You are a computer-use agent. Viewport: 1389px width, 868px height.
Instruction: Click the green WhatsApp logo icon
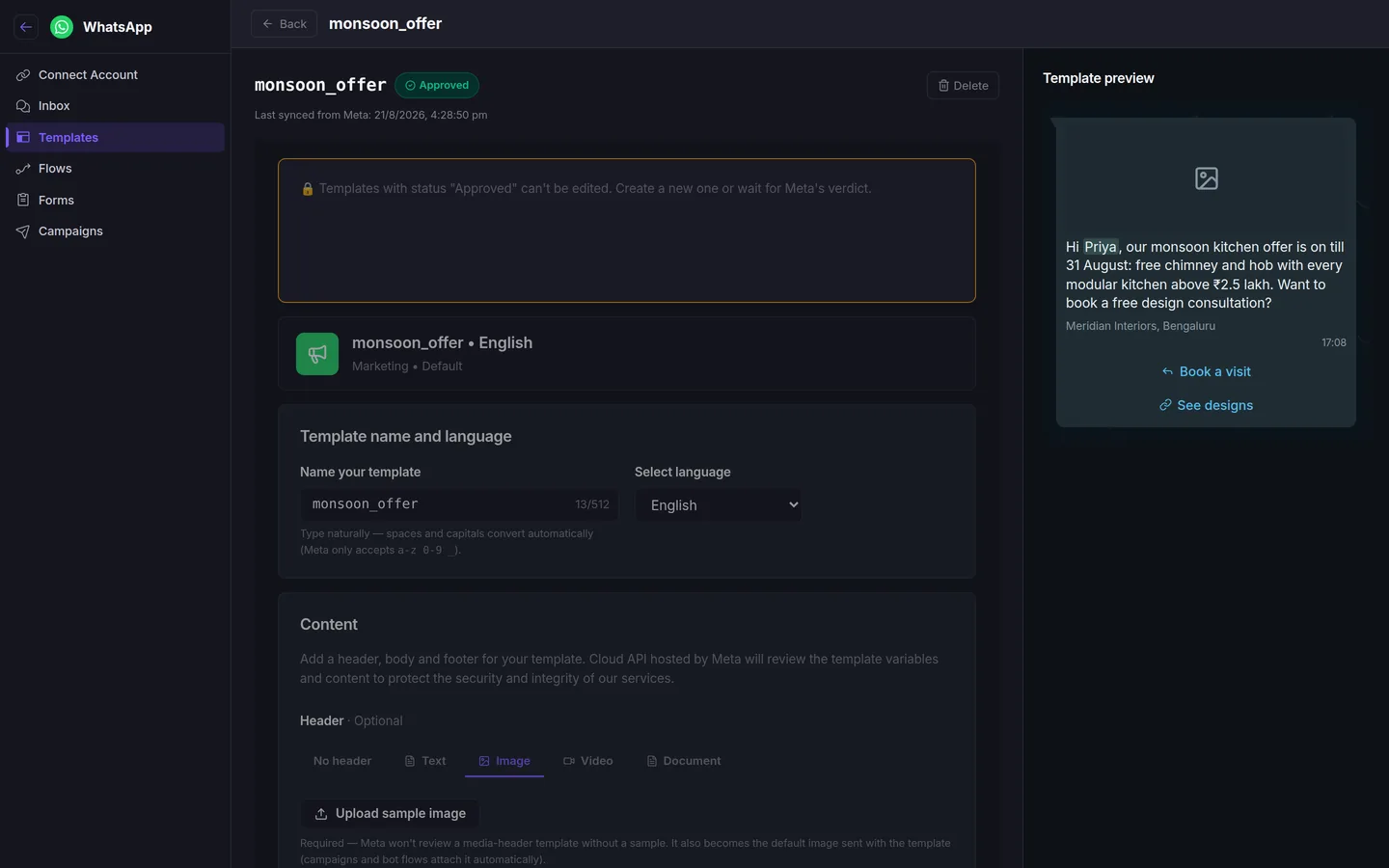click(x=62, y=27)
